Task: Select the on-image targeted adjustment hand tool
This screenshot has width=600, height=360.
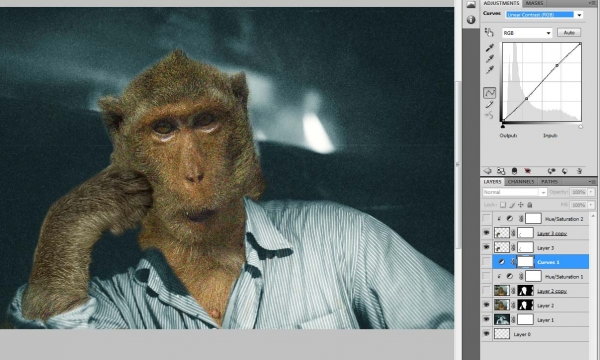Action: [489, 32]
